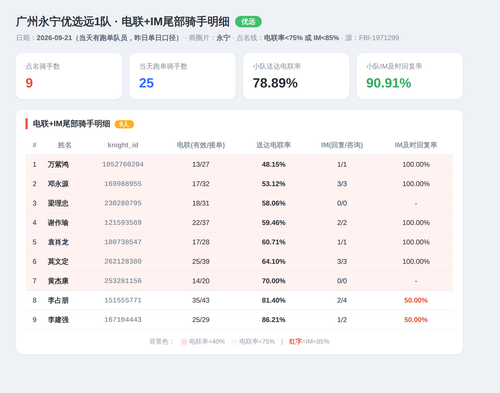The image size is (500, 393).
Task: Click the 当天跑单骑手数 card showing 25
Action: click(x=183, y=76)
